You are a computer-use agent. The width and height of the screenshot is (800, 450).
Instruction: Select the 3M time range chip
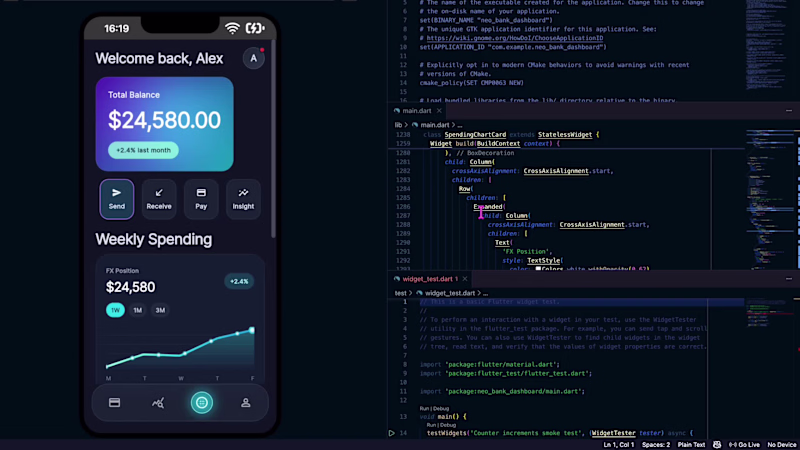160,310
